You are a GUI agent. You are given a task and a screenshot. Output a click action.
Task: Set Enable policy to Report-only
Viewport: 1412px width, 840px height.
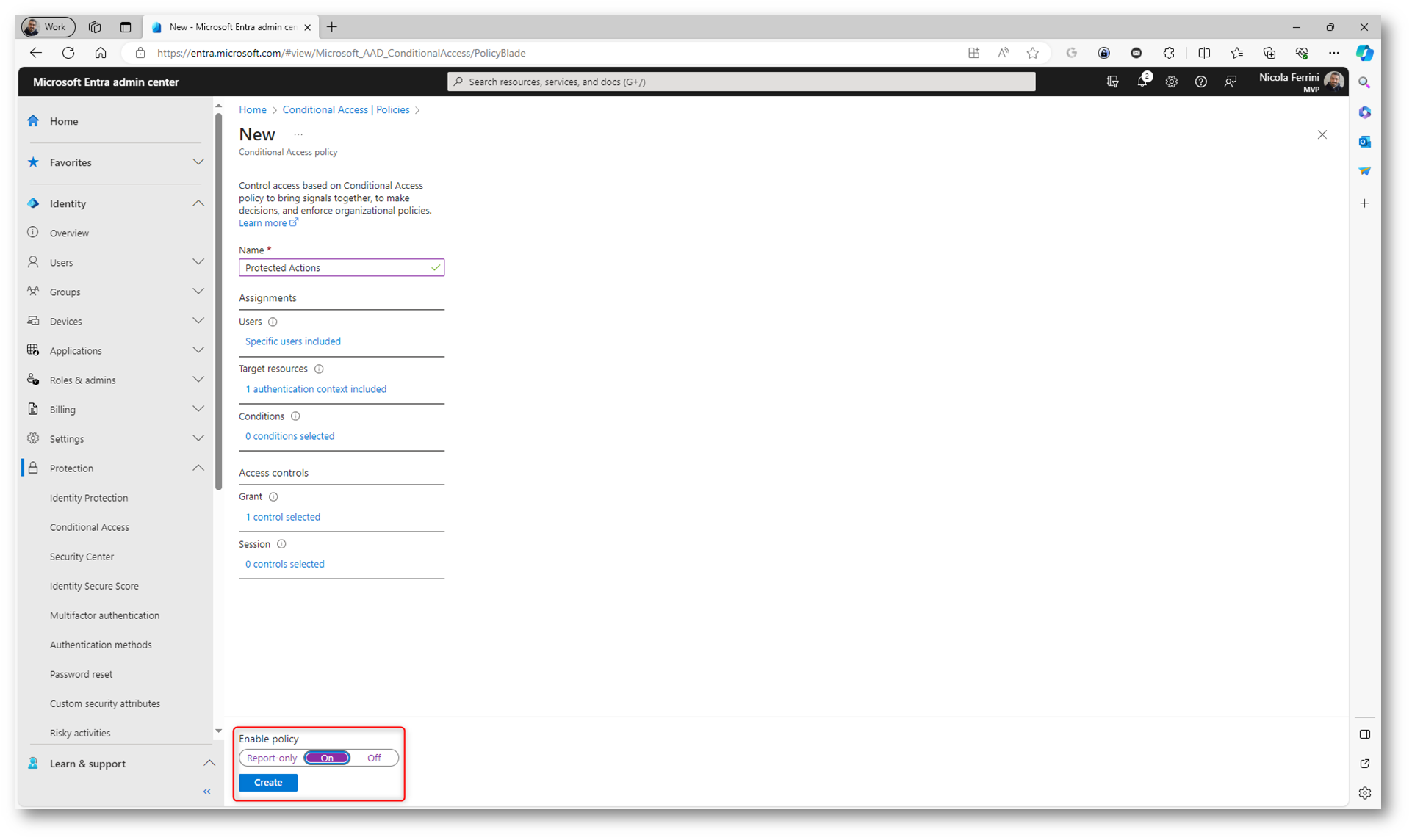(x=272, y=758)
